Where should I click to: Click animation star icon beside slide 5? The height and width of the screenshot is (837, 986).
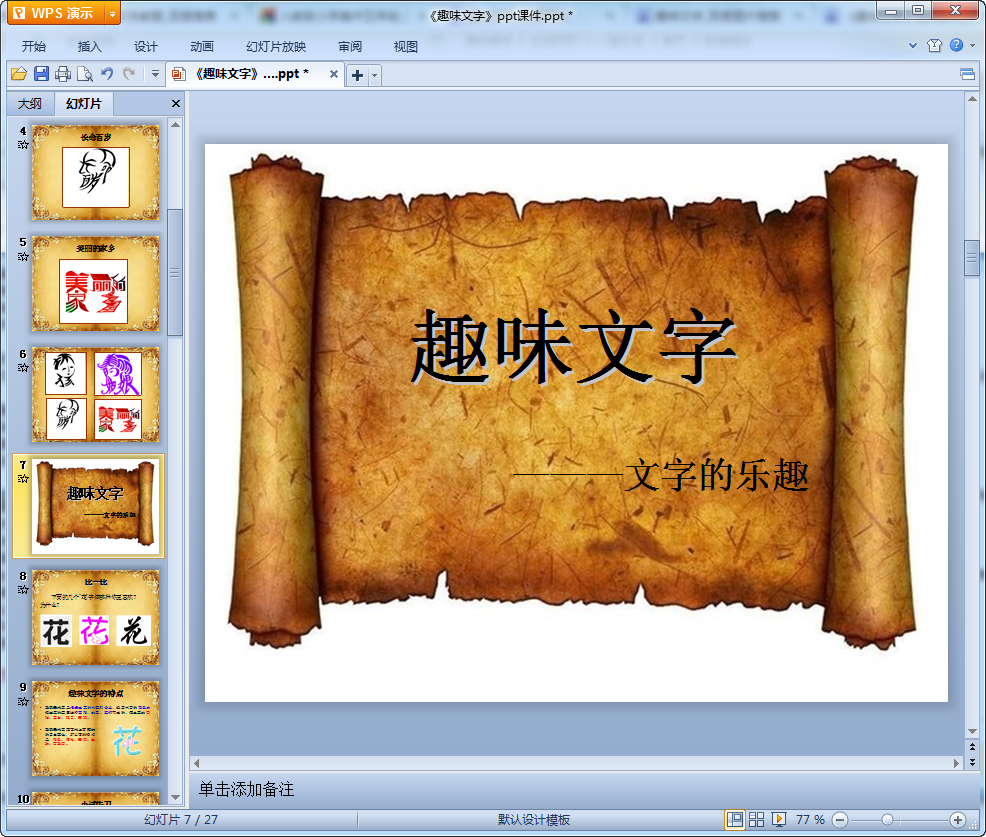click(x=23, y=257)
